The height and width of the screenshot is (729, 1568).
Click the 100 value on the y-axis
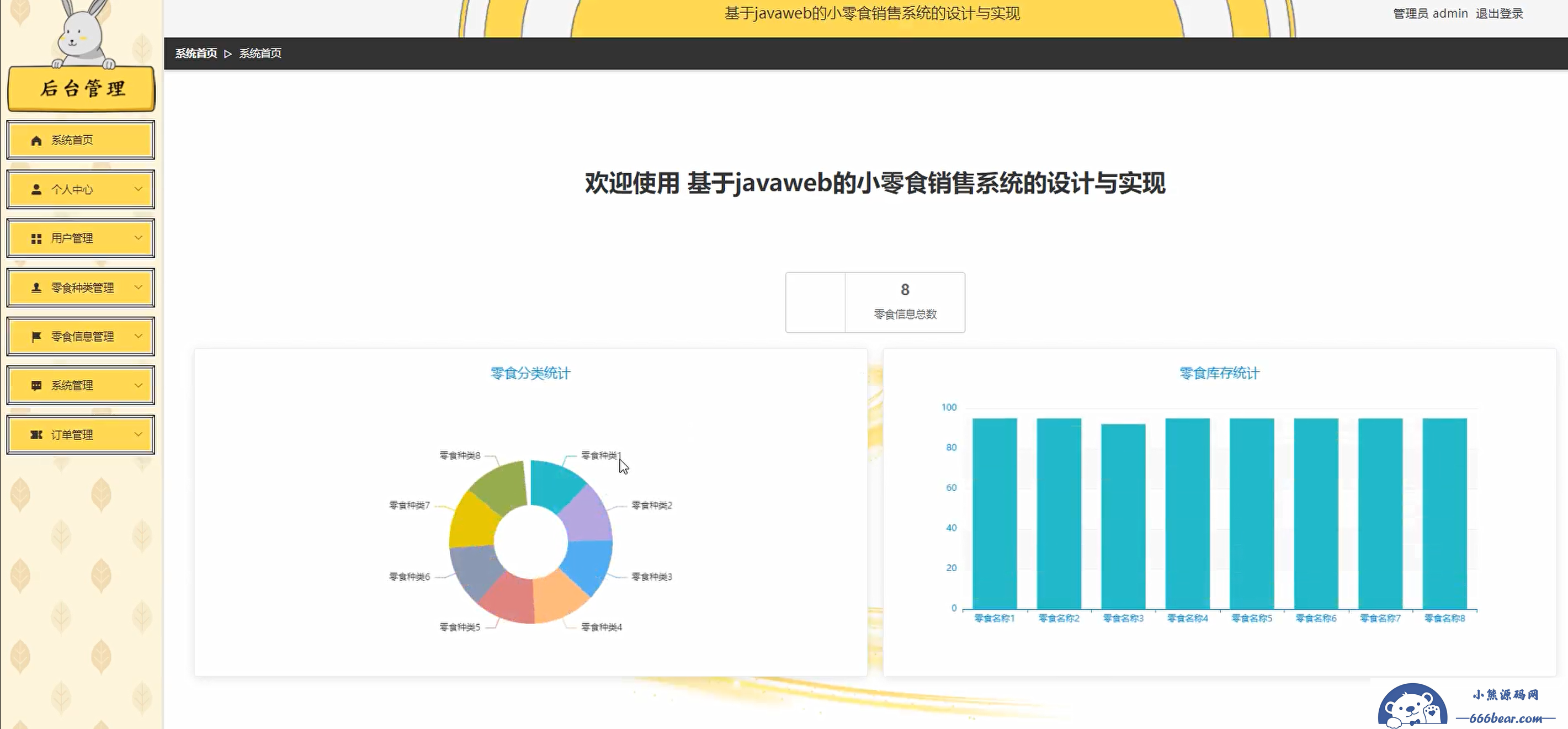(949, 407)
